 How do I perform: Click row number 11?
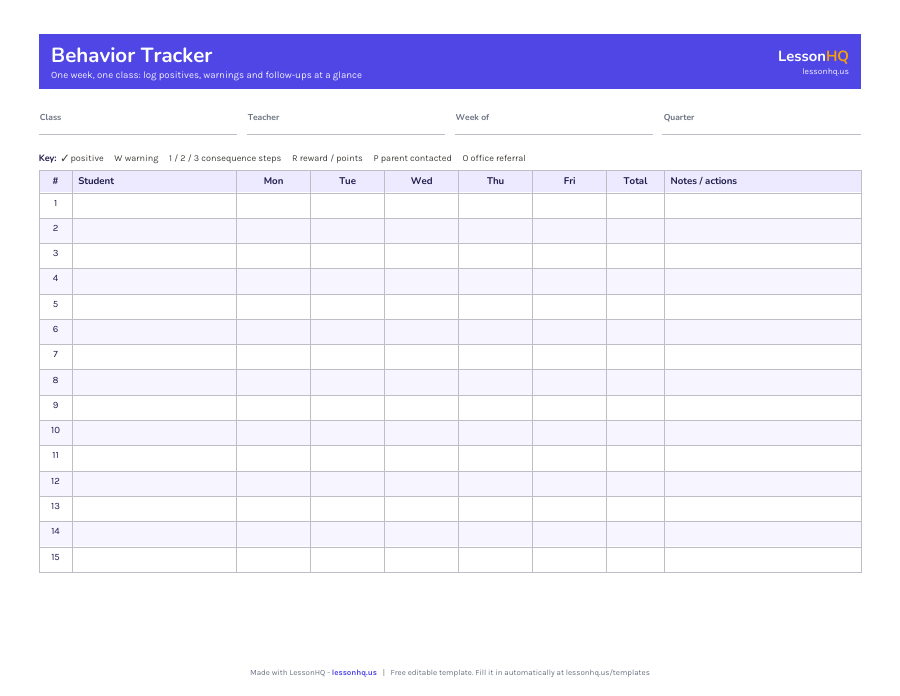(56, 456)
